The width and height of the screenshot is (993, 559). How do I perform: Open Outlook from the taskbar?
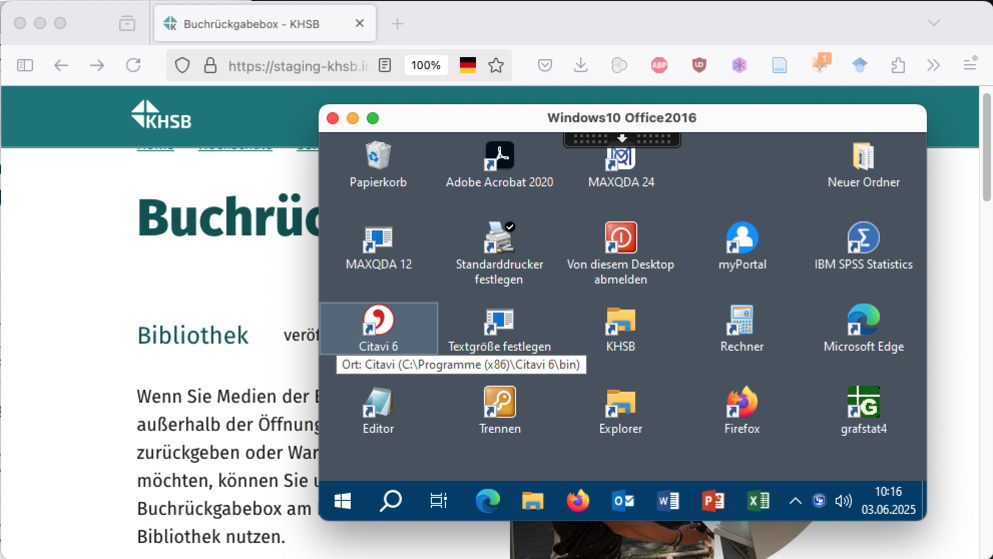[x=623, y=501]
